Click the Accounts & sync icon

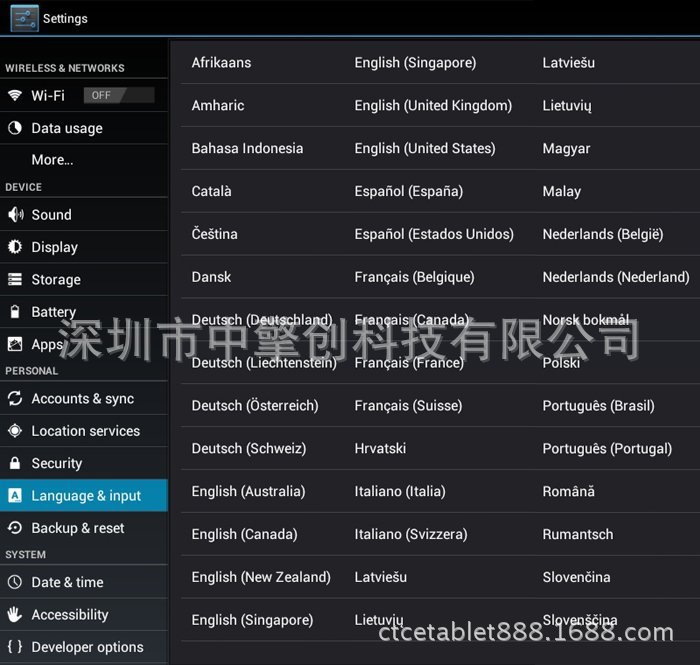point(15,399)
